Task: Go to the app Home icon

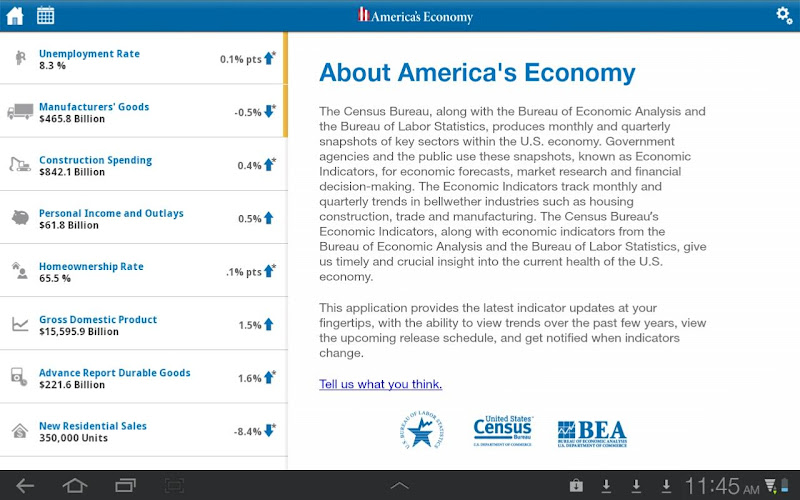Action: [x=15, y=16]
